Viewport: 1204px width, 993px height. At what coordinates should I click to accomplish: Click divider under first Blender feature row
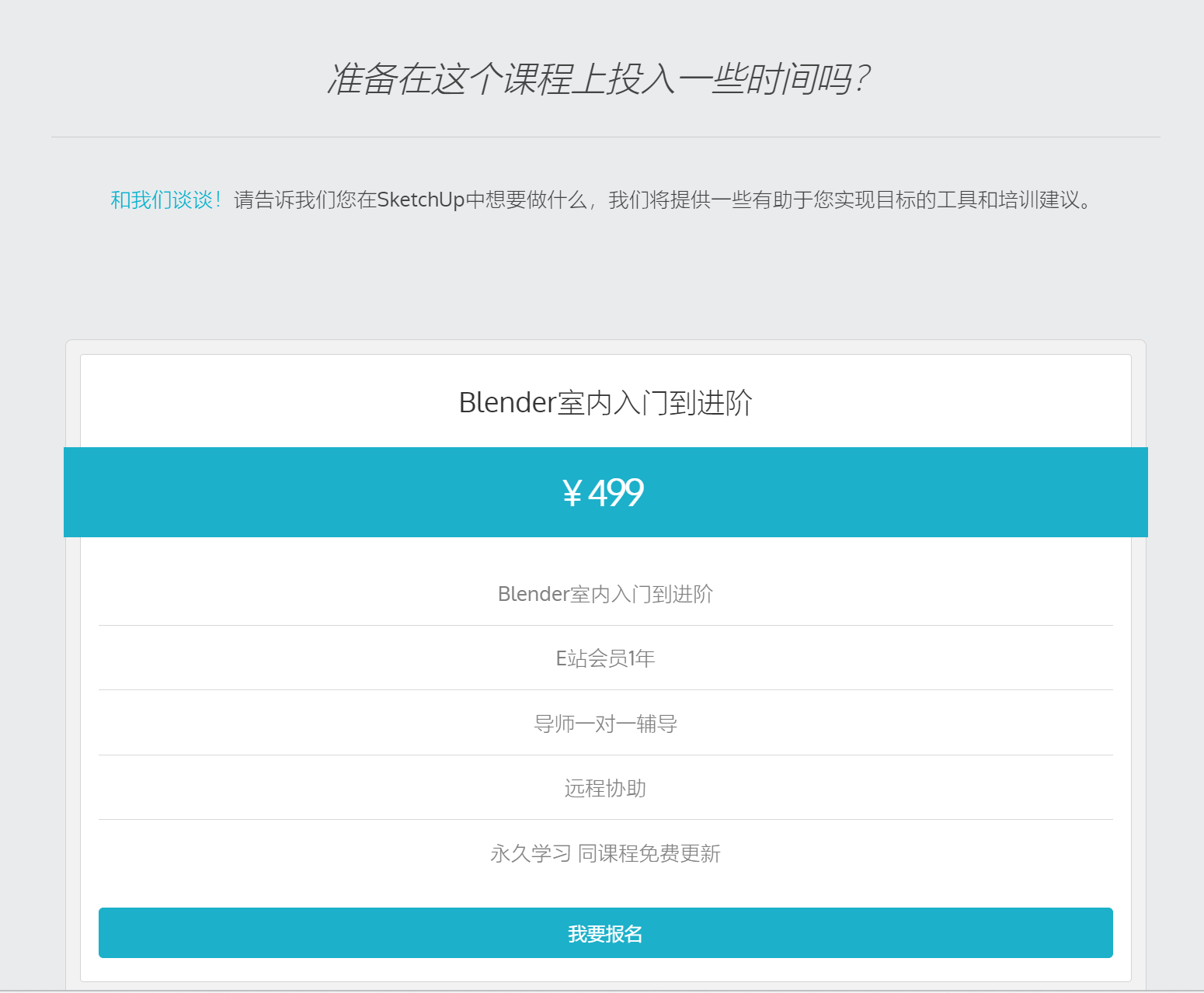tap(605, 625)
